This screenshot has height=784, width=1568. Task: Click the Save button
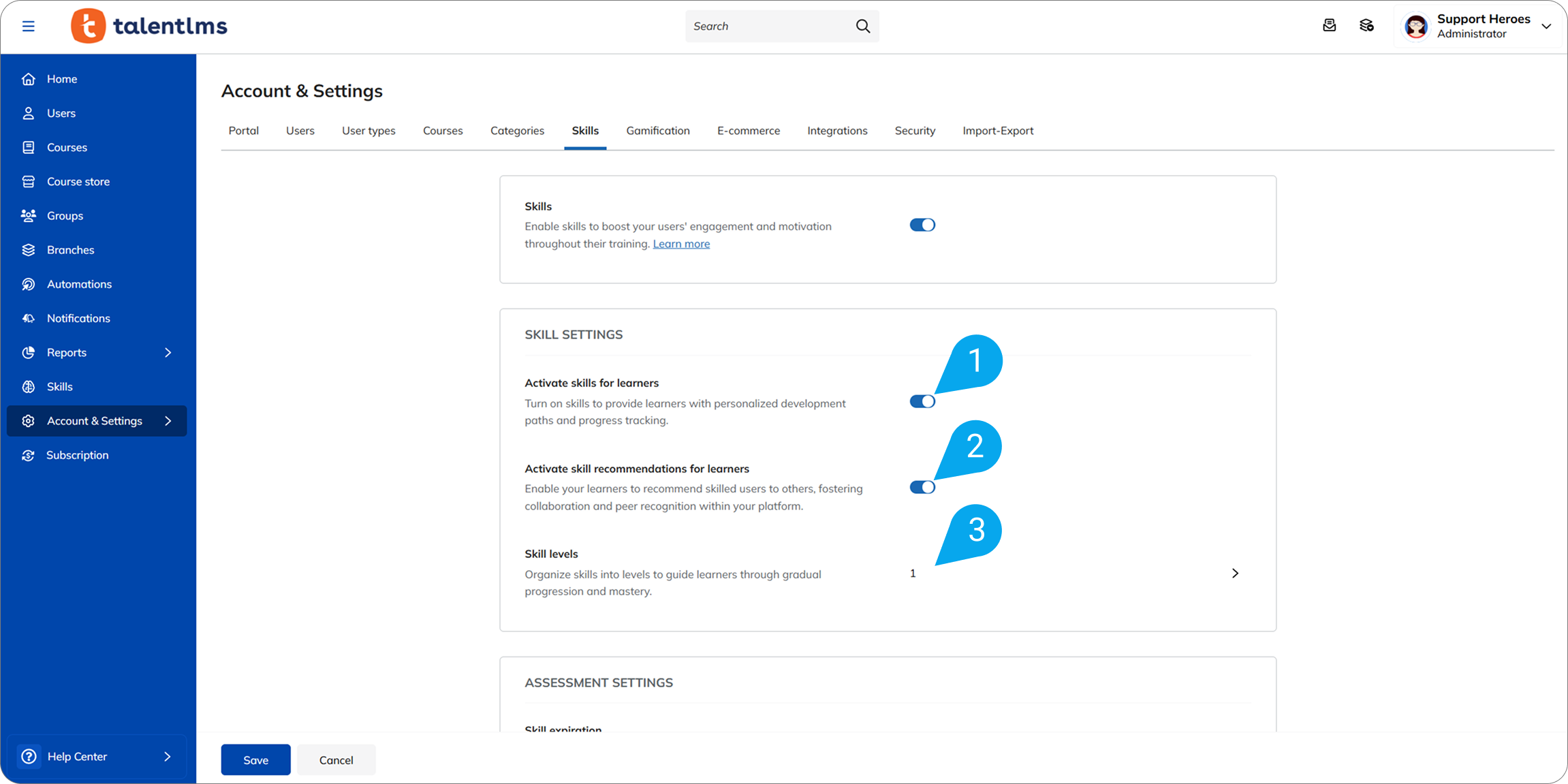click(255, 759)
